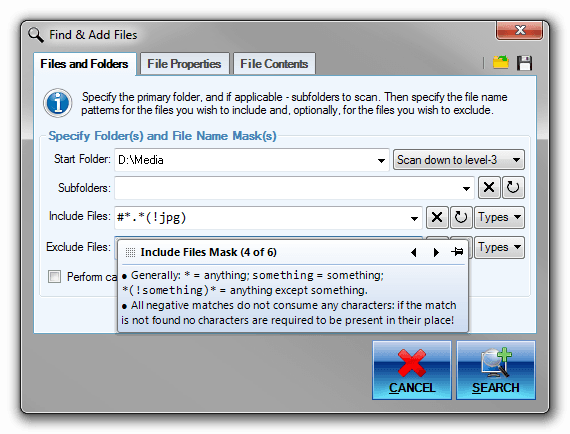This screenshot has width=570, height=434.
Task: Click the blue information icon
Action: [57, 103]
